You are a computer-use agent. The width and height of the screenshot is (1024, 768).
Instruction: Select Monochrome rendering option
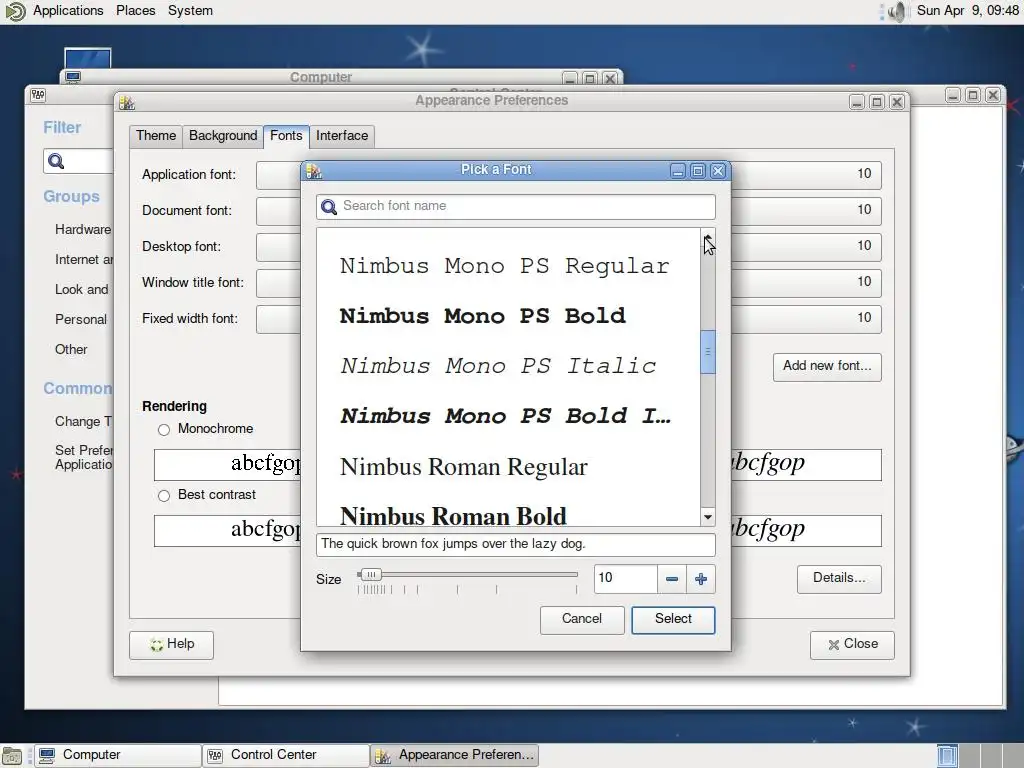pyautogui.click(x=164, y=430)
